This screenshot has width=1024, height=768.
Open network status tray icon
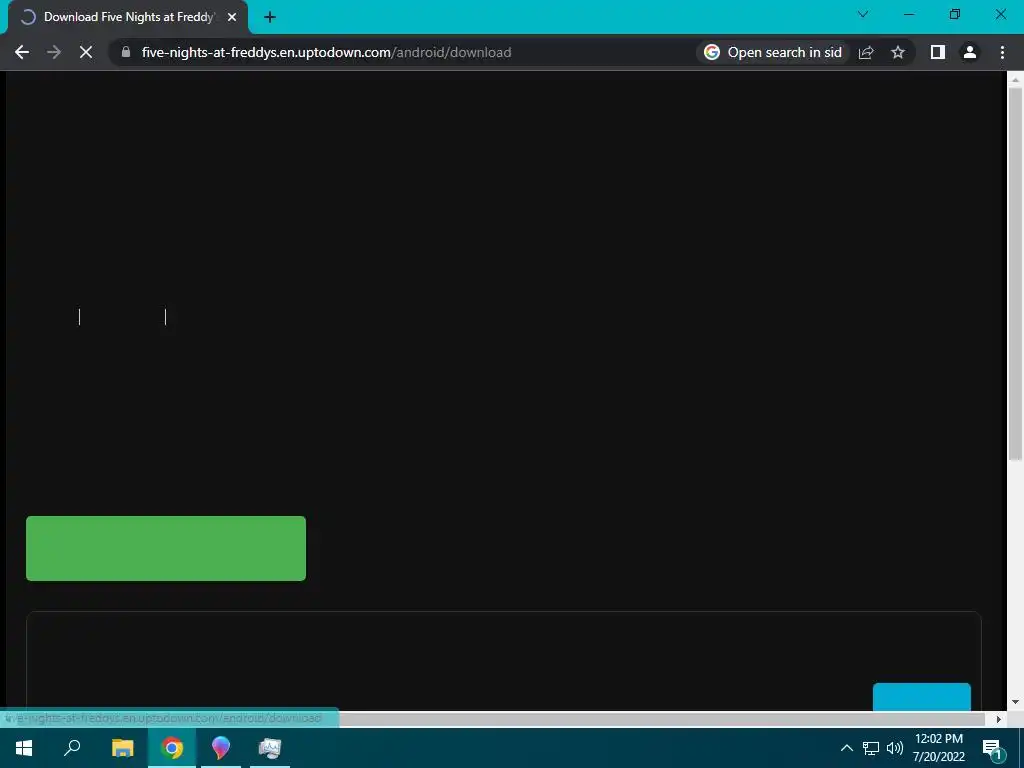(871, 748)
